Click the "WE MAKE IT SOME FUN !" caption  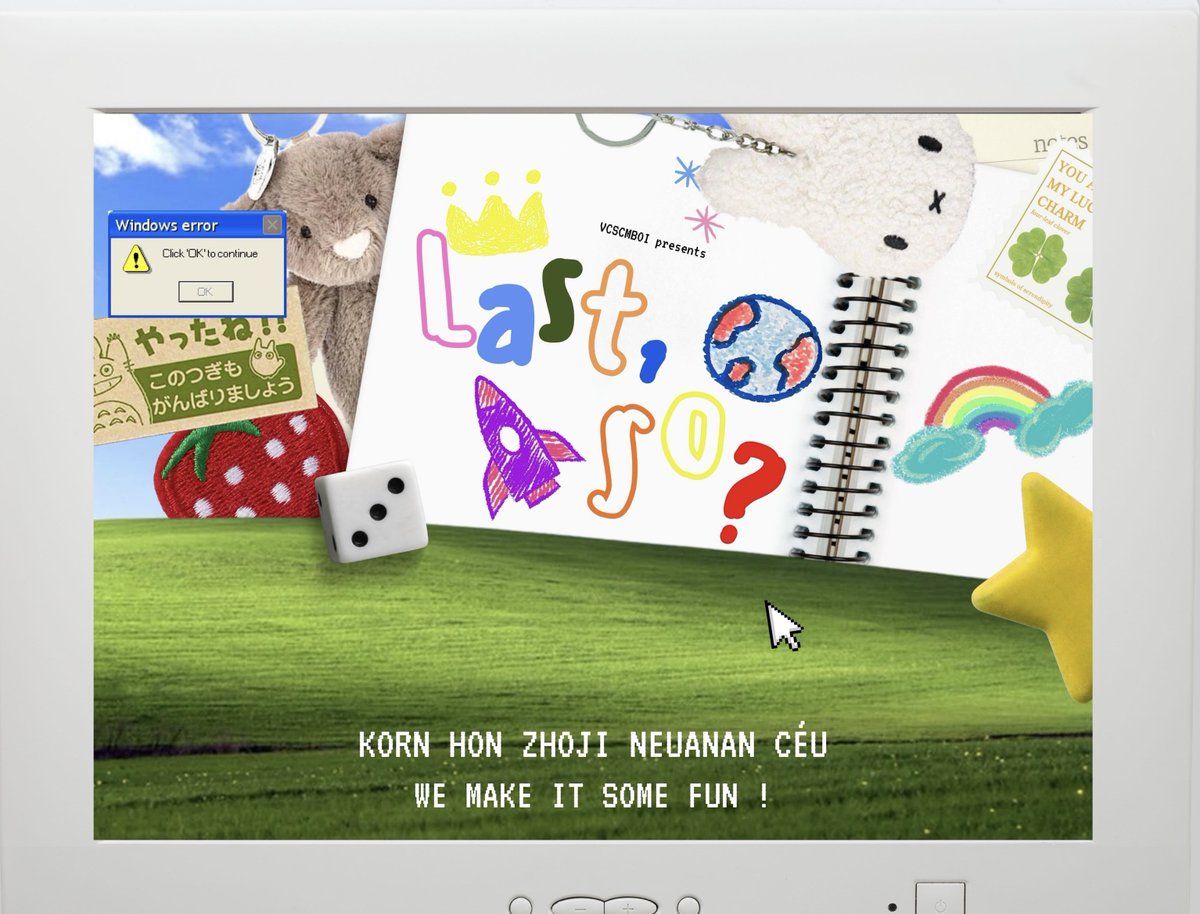(592, 796)
